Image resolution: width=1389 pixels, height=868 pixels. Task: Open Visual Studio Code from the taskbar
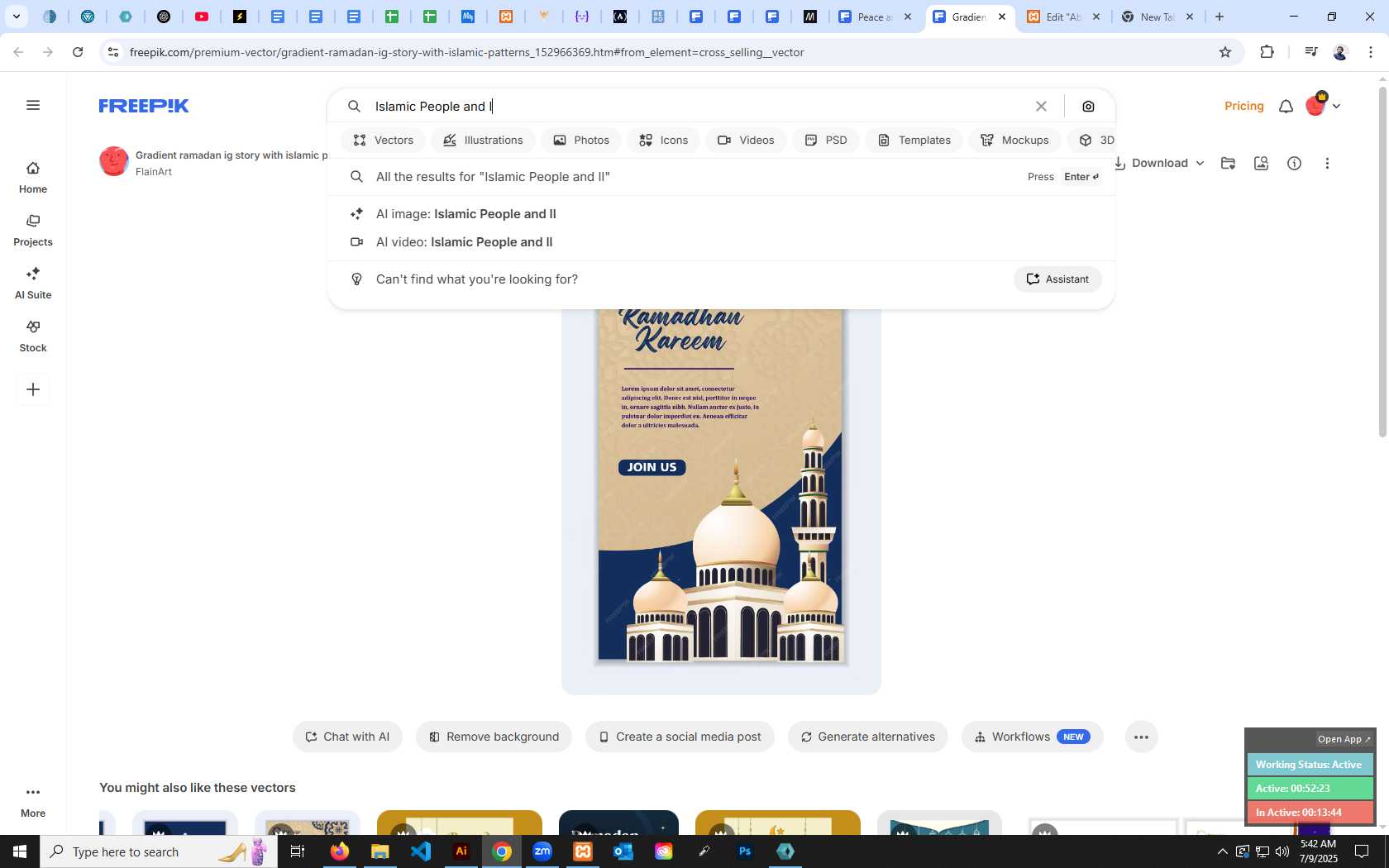[421, 851]
